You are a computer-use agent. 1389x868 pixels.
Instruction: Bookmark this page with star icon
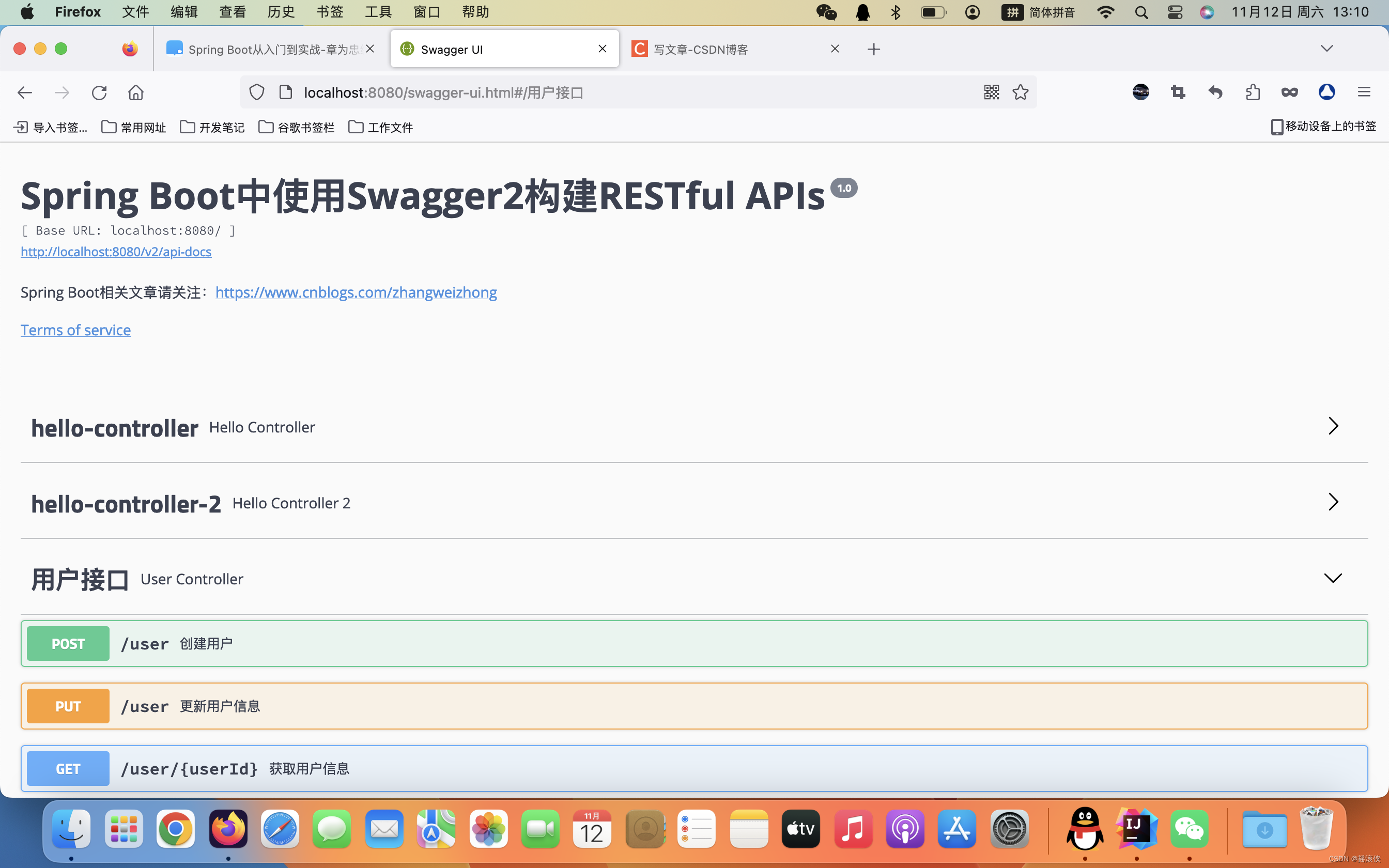1020,92
